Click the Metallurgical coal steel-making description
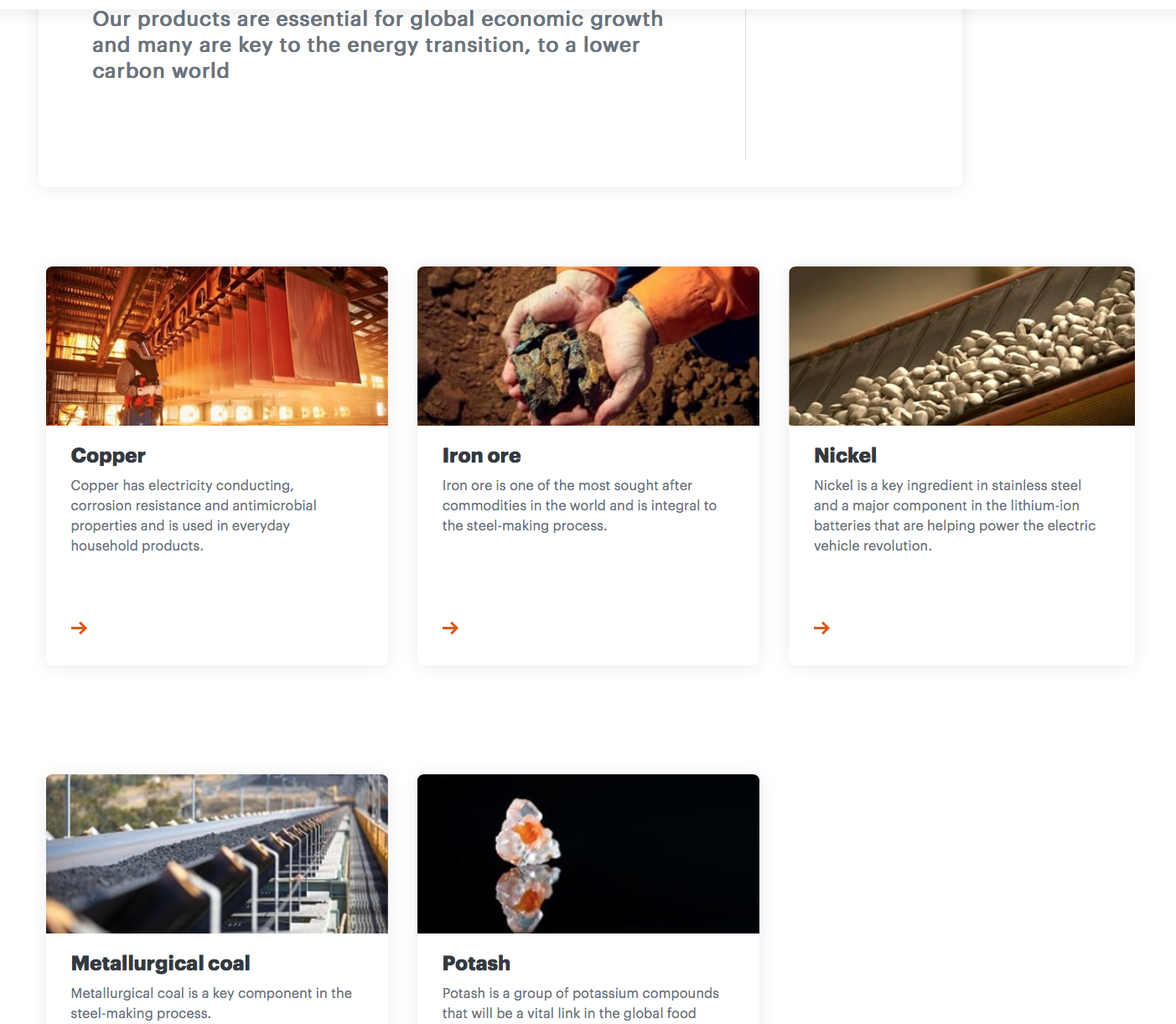Viewport: 1176px width, 1024px height. tap(211, 1003)
